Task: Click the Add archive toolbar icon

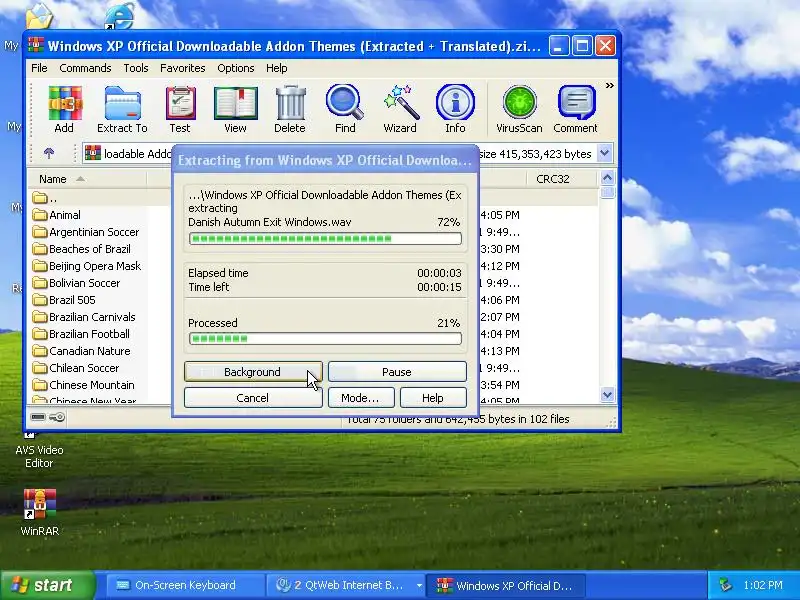Action: 65,104
